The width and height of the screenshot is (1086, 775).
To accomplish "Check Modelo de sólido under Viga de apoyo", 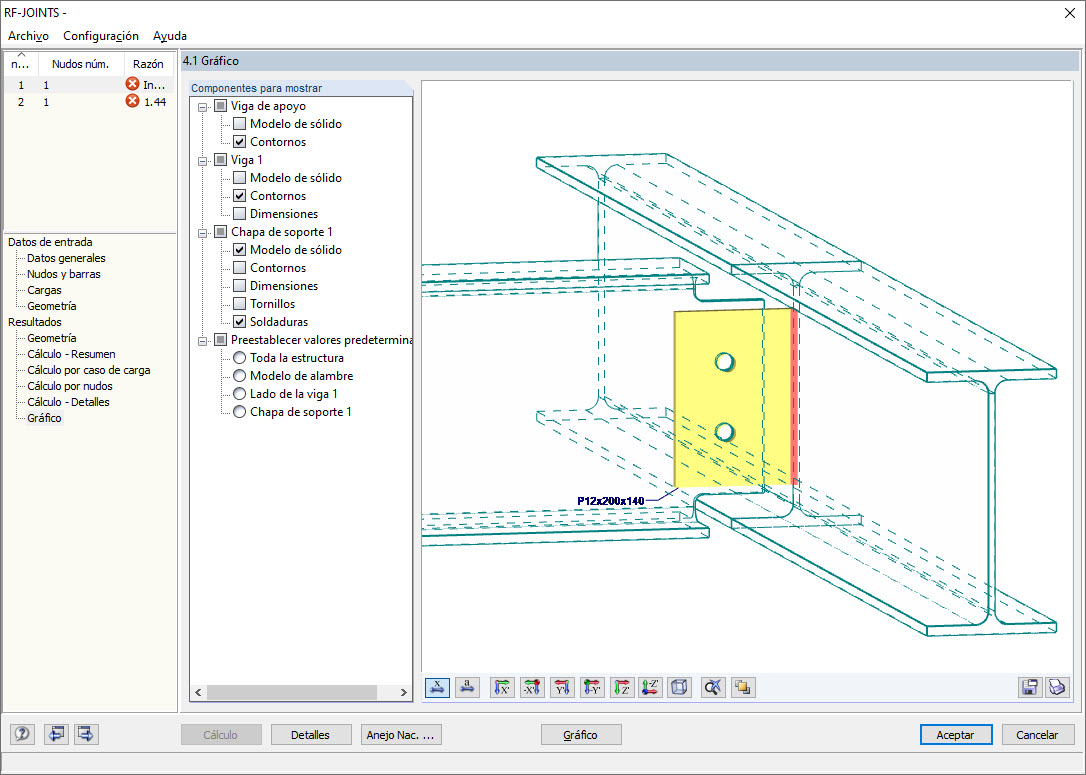I will (239, 124).
